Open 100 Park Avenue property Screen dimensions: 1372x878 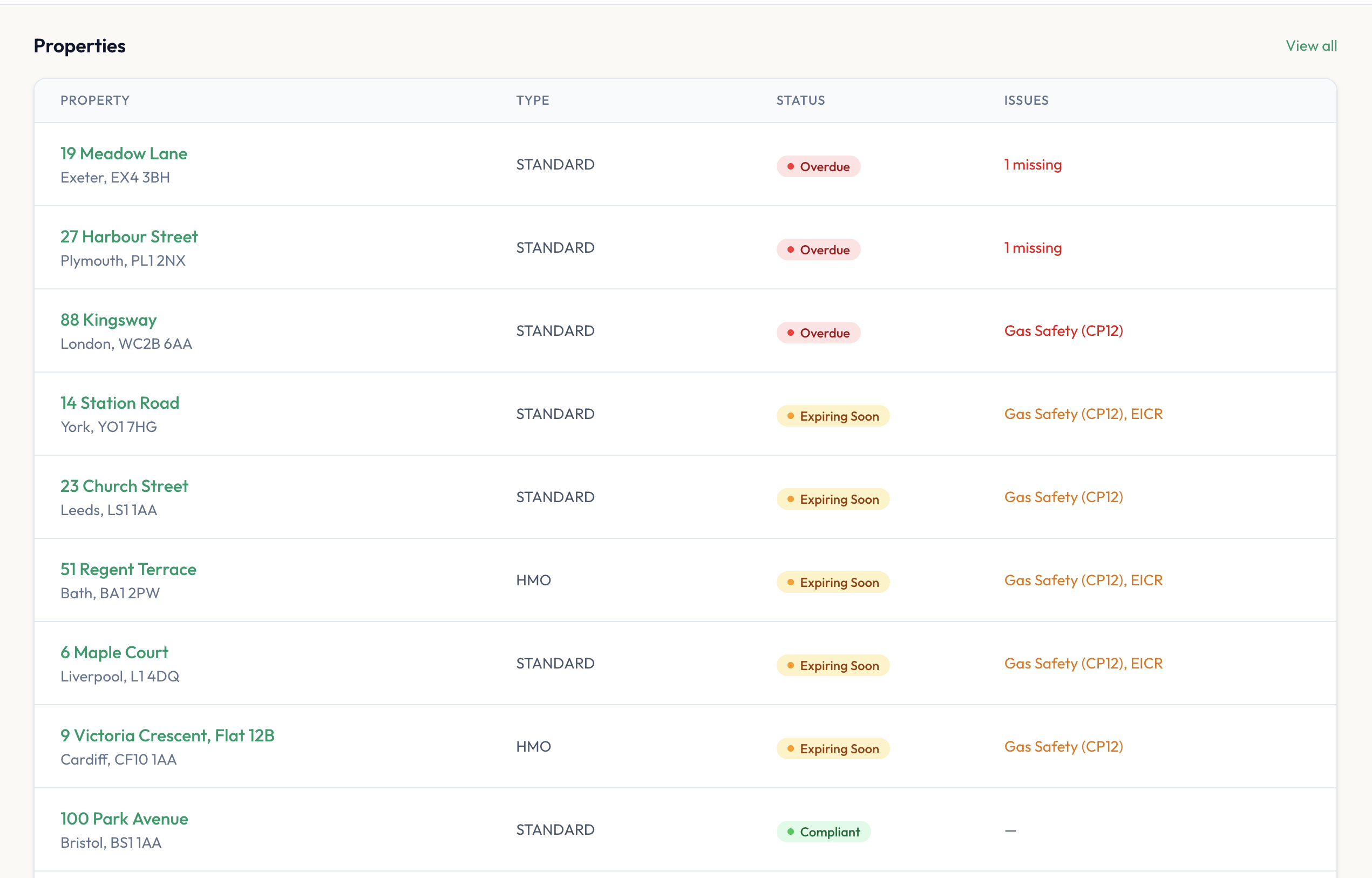tap(124, 819)
